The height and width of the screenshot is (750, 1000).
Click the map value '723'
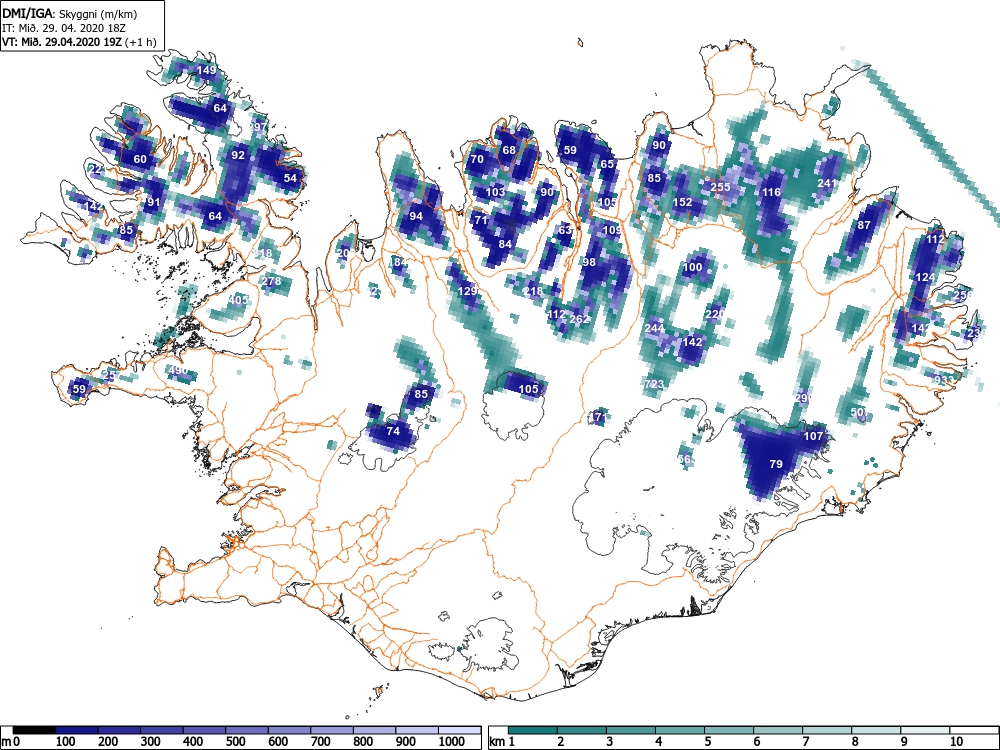click(654, 384)
